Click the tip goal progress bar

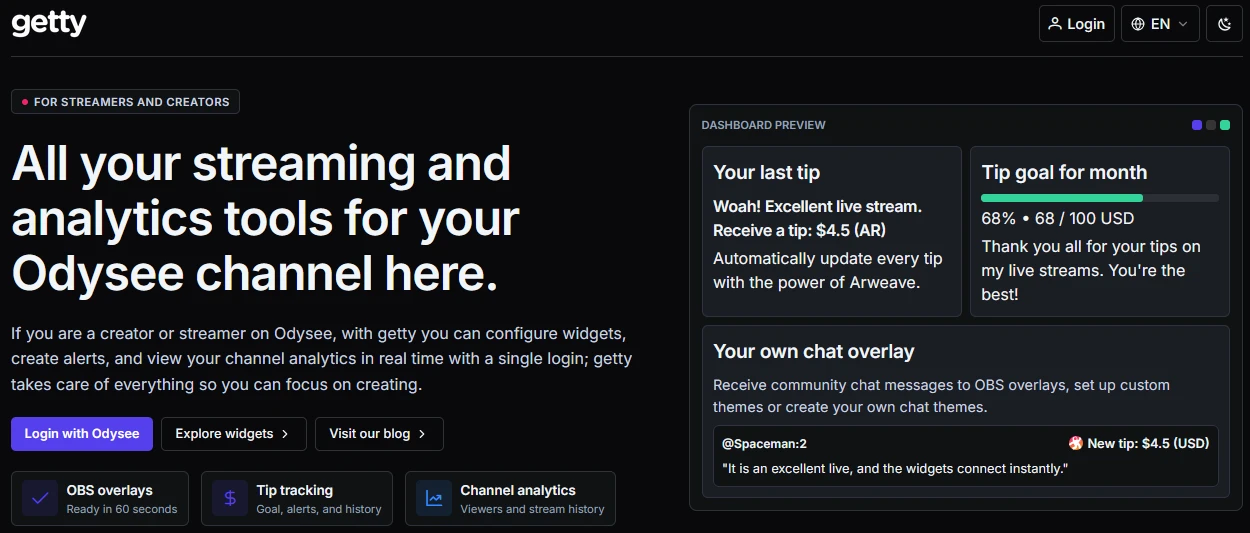click(1100, 198)
